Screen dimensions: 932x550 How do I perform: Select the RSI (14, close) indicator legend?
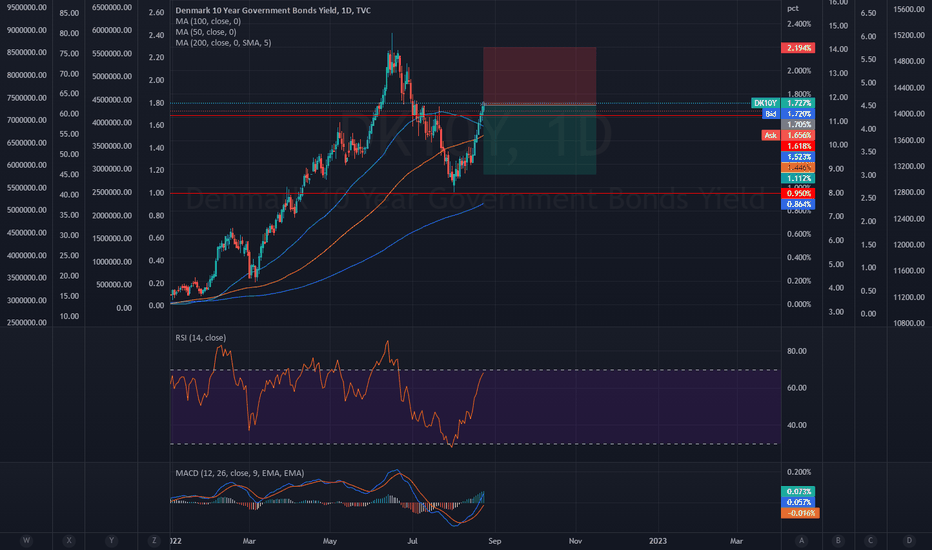(x=200, y=338)
